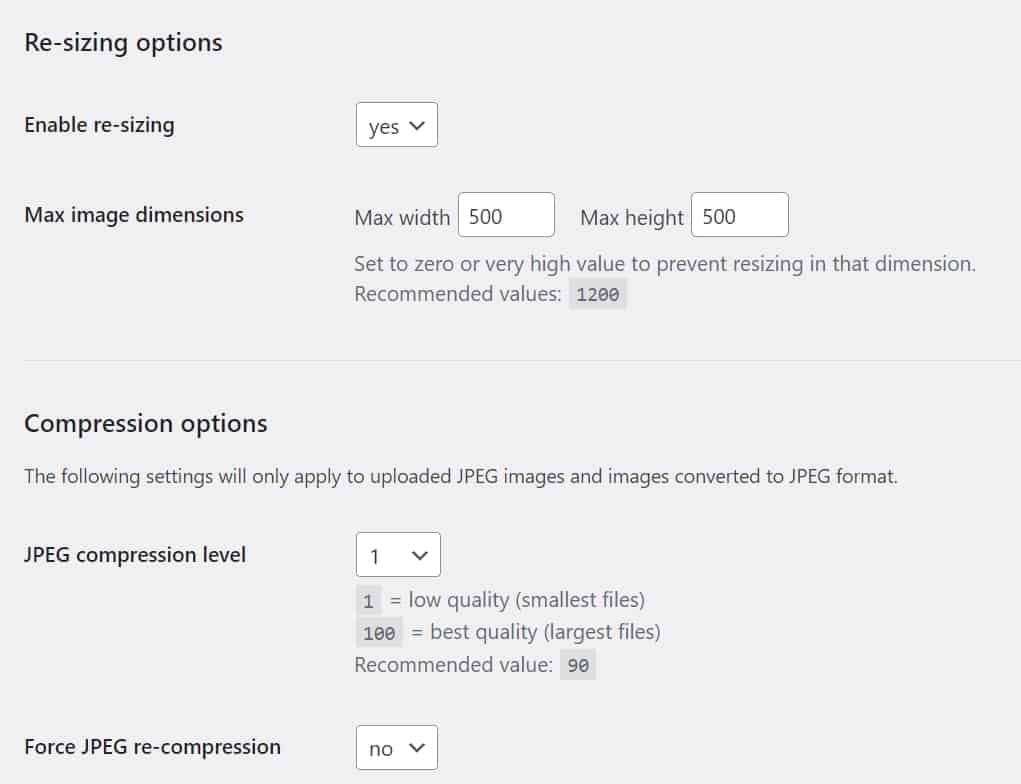Open the Force JPEG re-compression dropdown
The height and width of the screenshot is (784, 1021).
tap(396, 747)
